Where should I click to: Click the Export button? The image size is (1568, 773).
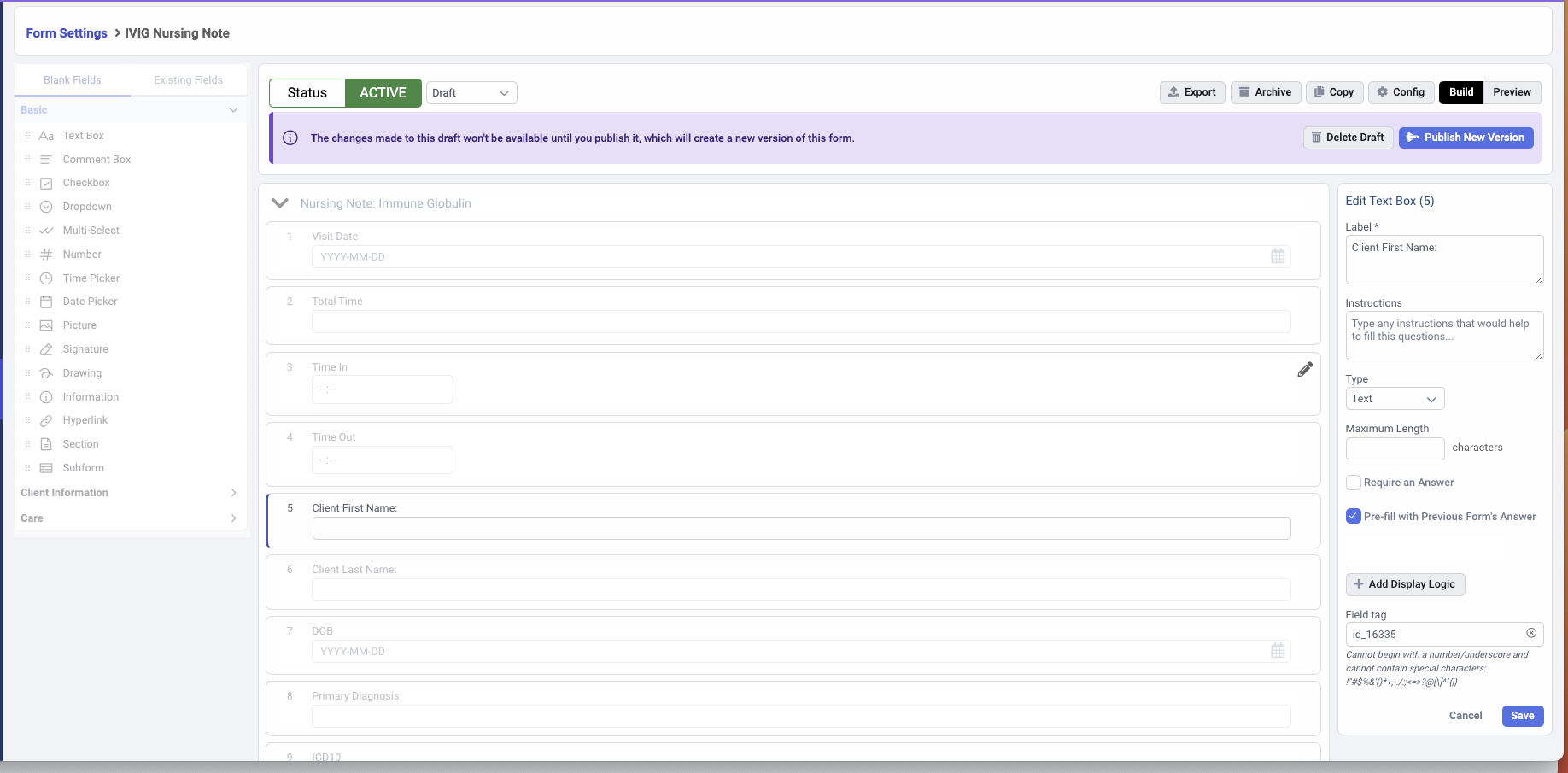click(x=1192, y=92)
